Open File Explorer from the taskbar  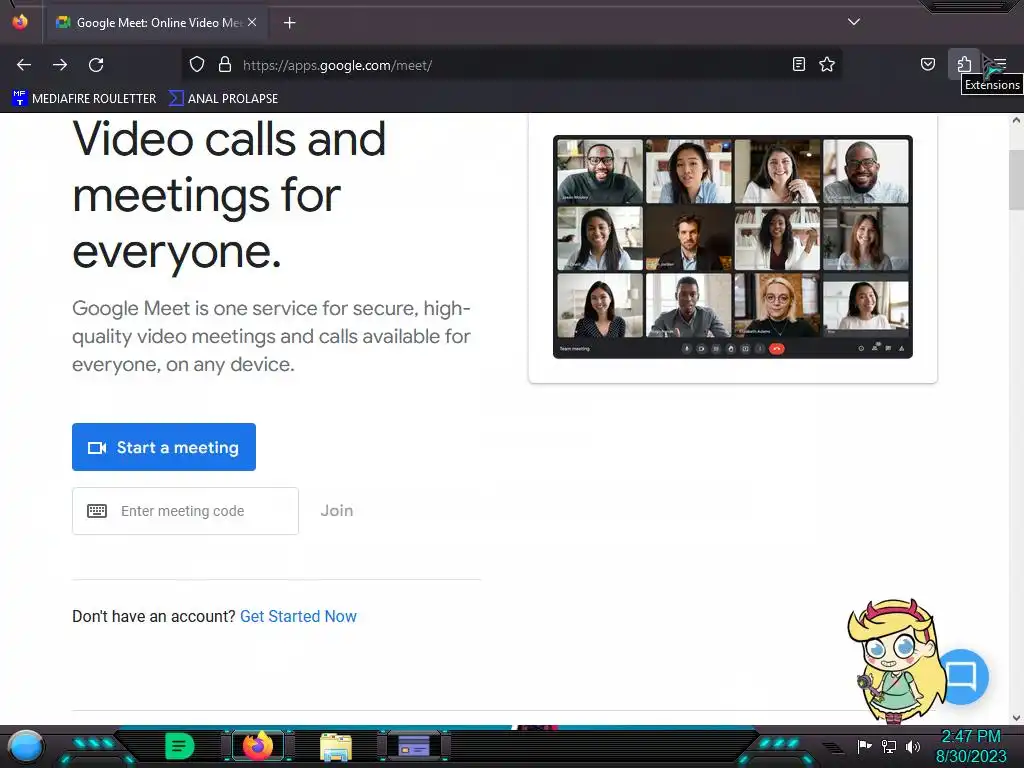[x=336, y=746]
